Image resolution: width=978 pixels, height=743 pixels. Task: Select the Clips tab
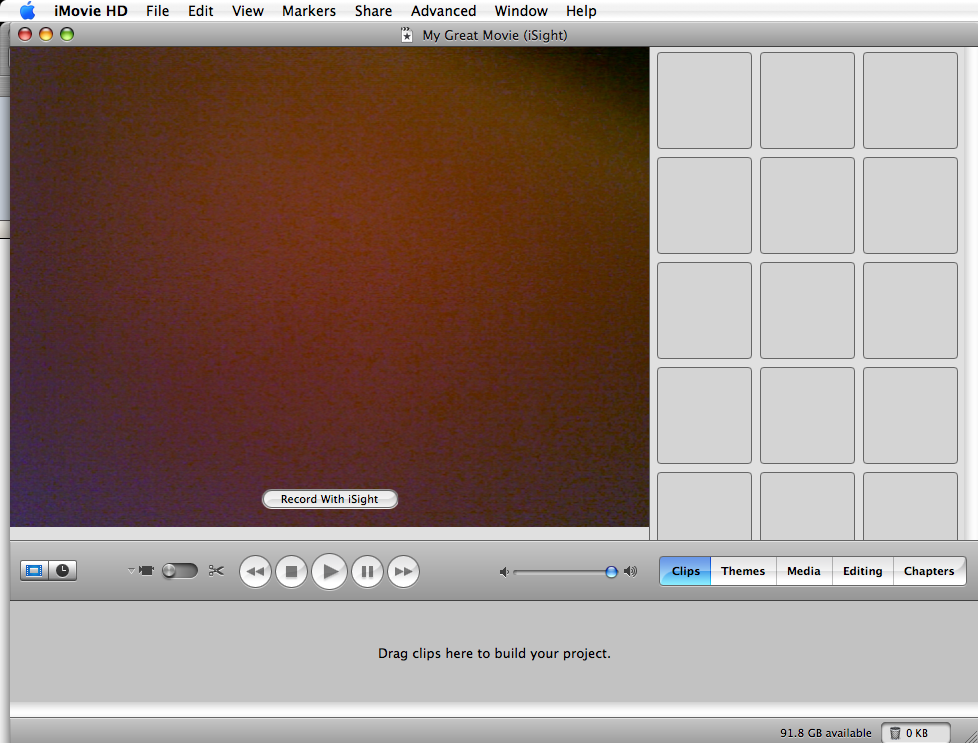[685, 571]
